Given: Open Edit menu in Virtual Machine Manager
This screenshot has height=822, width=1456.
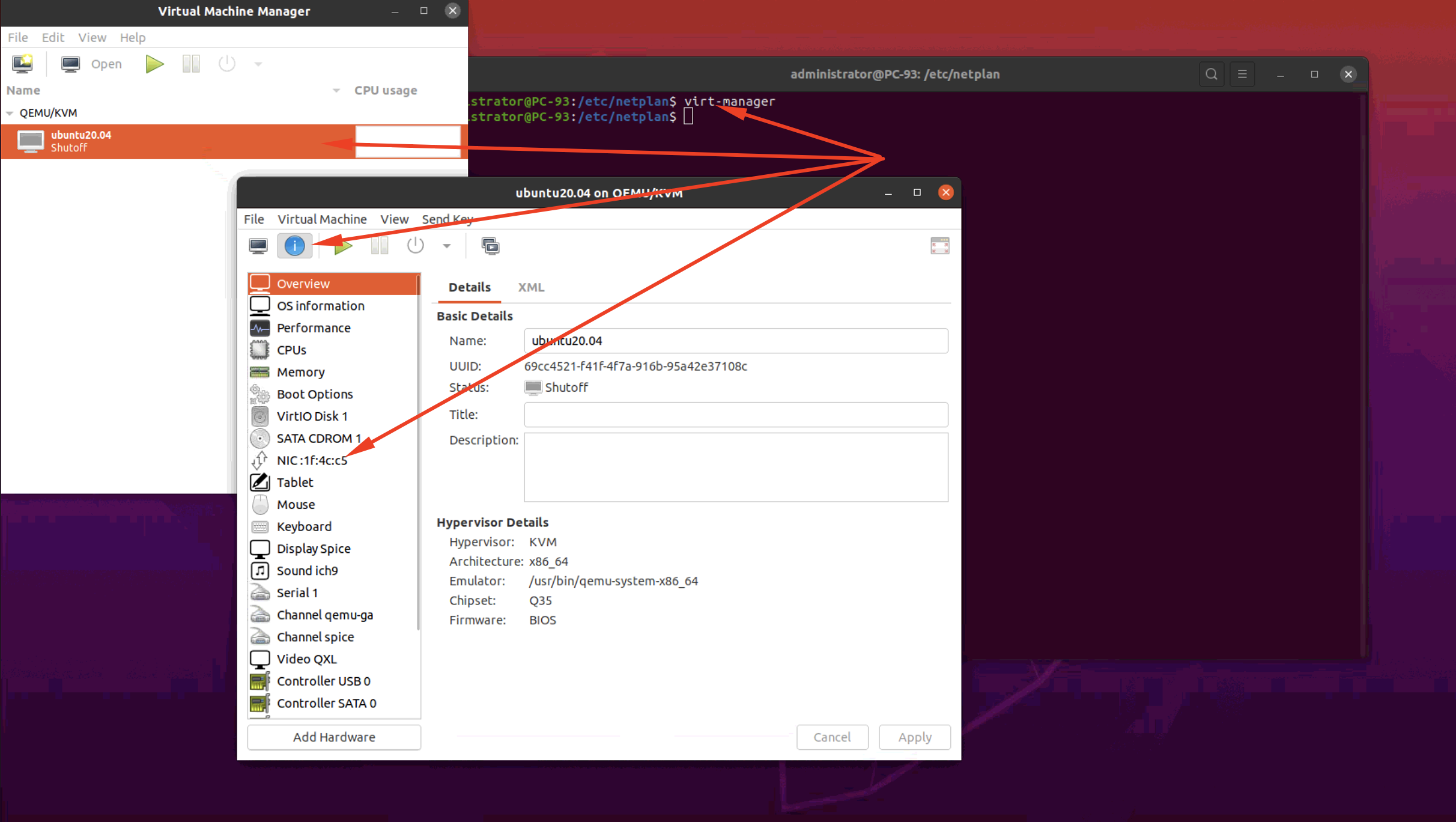Looking at the screenshot, I should coord(53,37).
